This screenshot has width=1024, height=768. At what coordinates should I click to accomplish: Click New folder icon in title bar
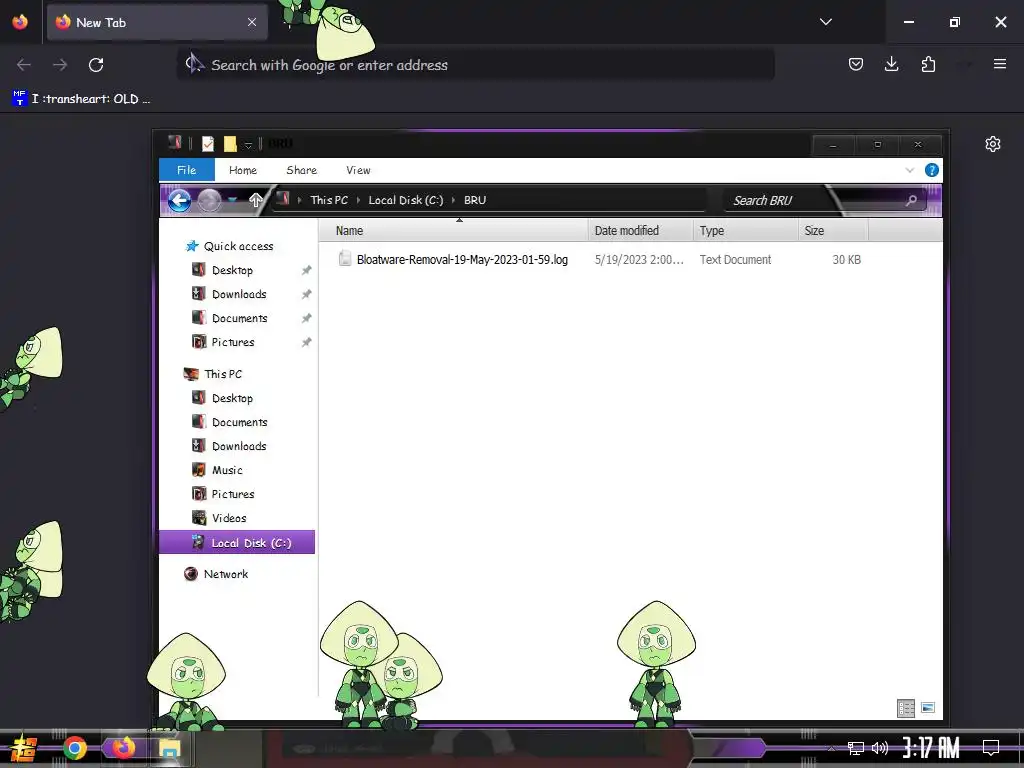[230, 144]
